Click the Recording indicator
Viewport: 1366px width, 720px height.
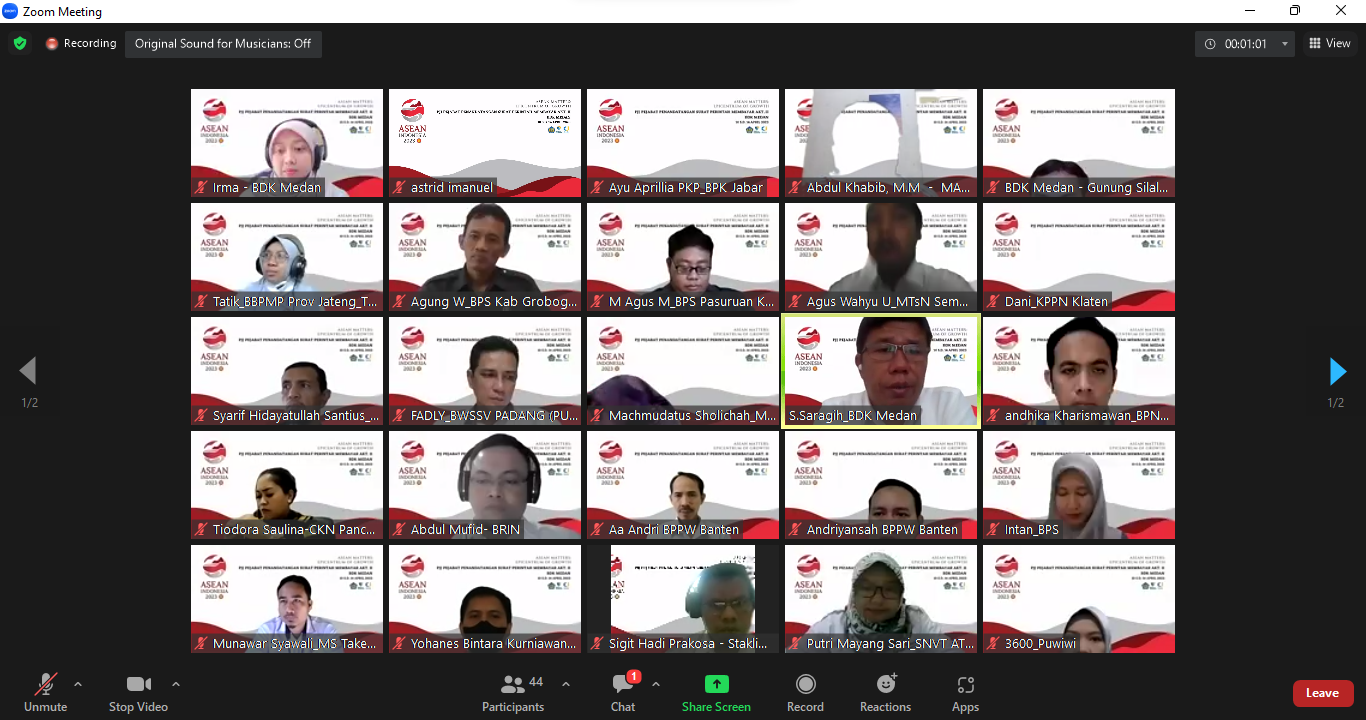81,44
